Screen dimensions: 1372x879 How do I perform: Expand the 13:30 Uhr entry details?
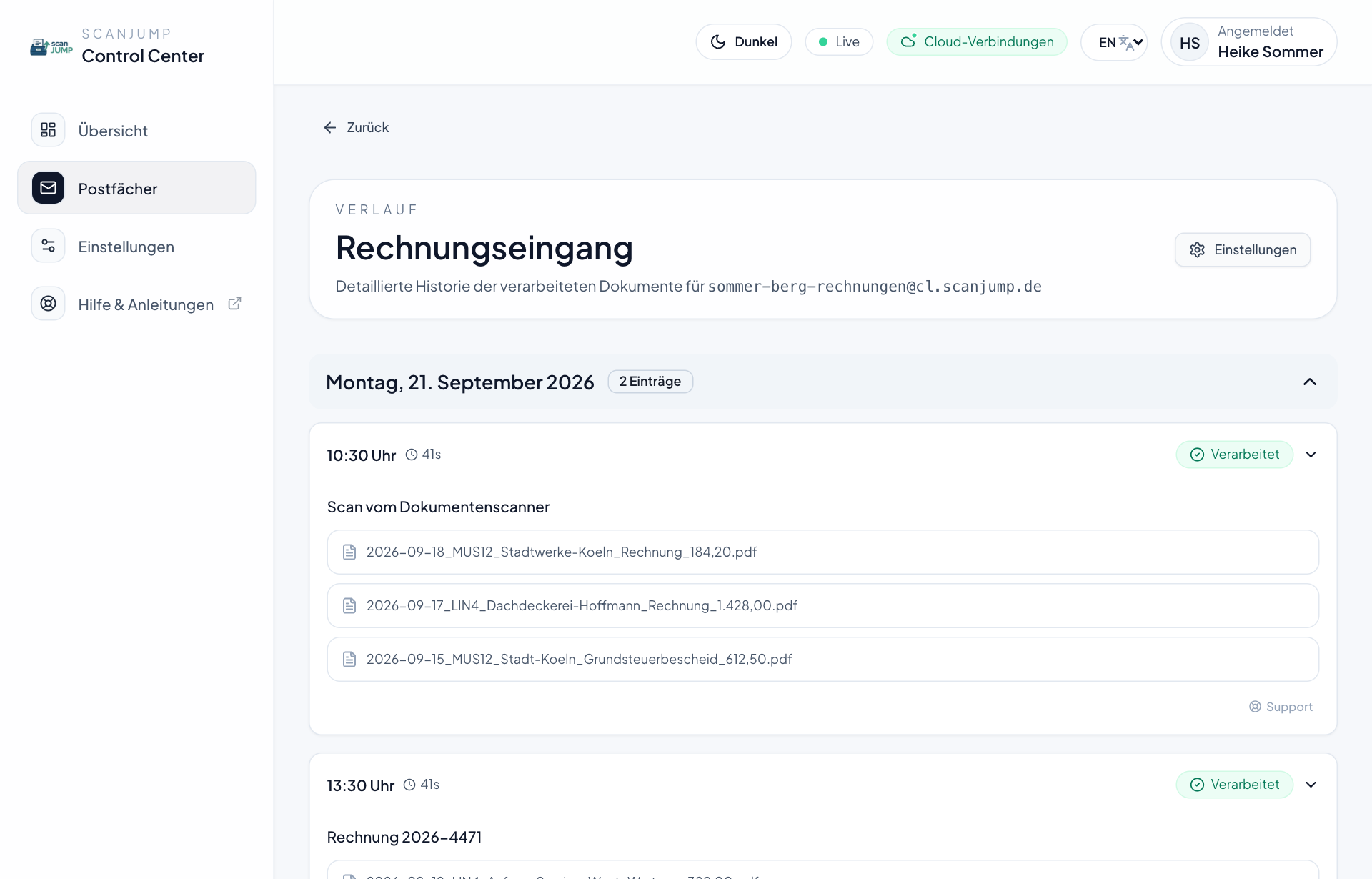click(x=1311, y=785)
